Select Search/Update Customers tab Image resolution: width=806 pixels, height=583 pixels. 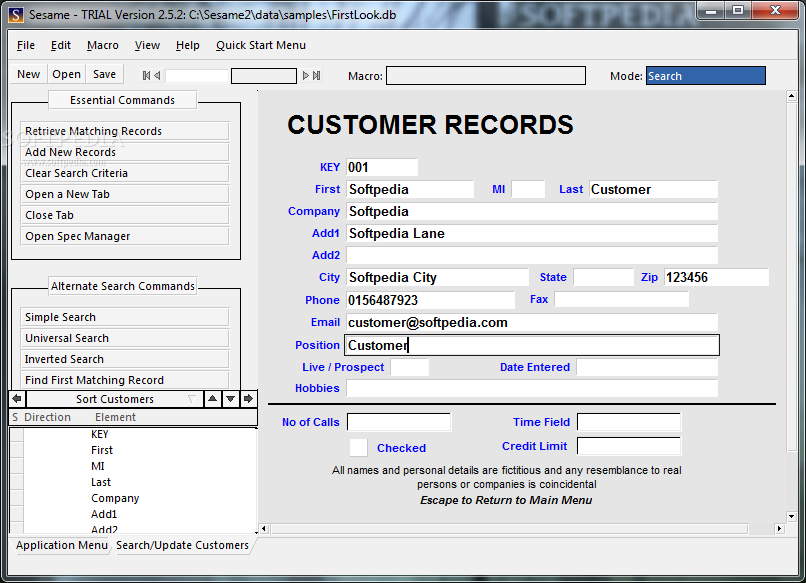[182, 545]
